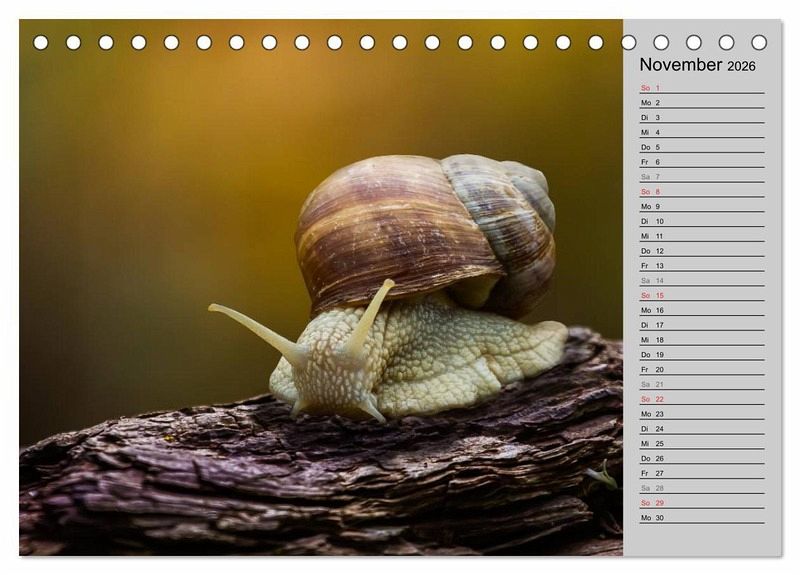This screenshot has height=575, width=800.
Task: Select the grey Sa 28 row
Action: coord(701,488)
